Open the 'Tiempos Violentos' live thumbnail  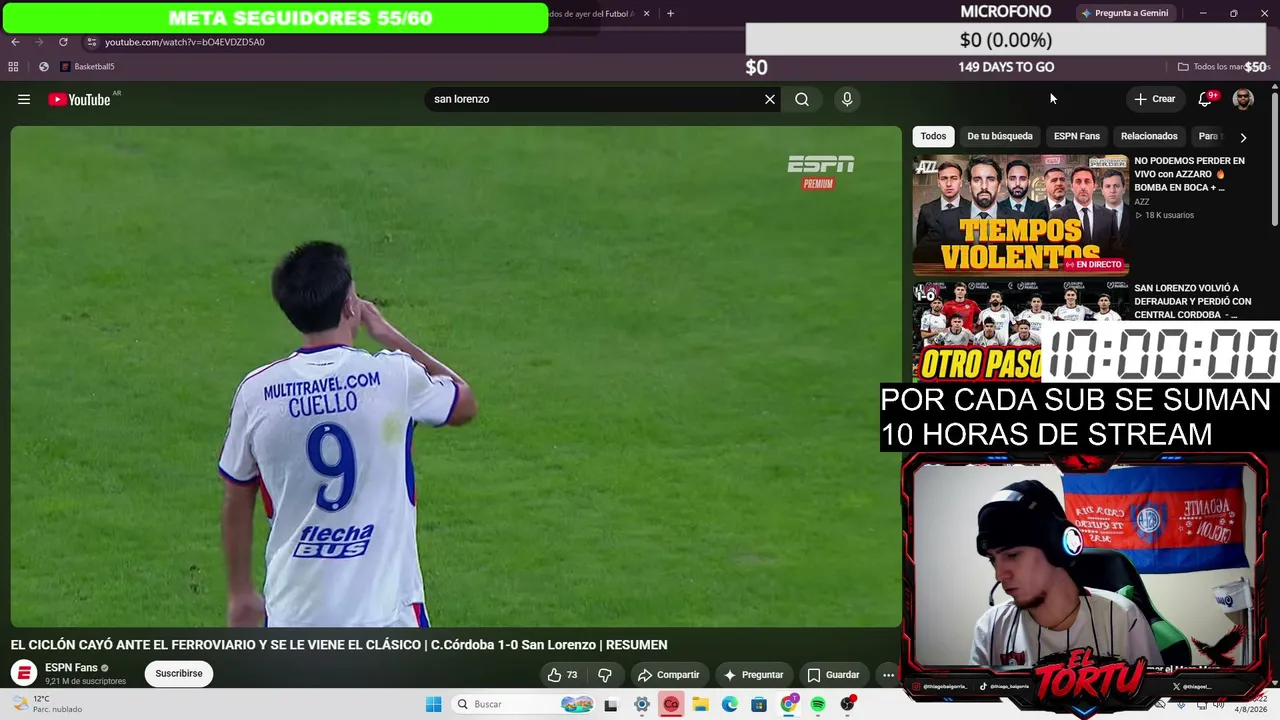pos(1021,215)
